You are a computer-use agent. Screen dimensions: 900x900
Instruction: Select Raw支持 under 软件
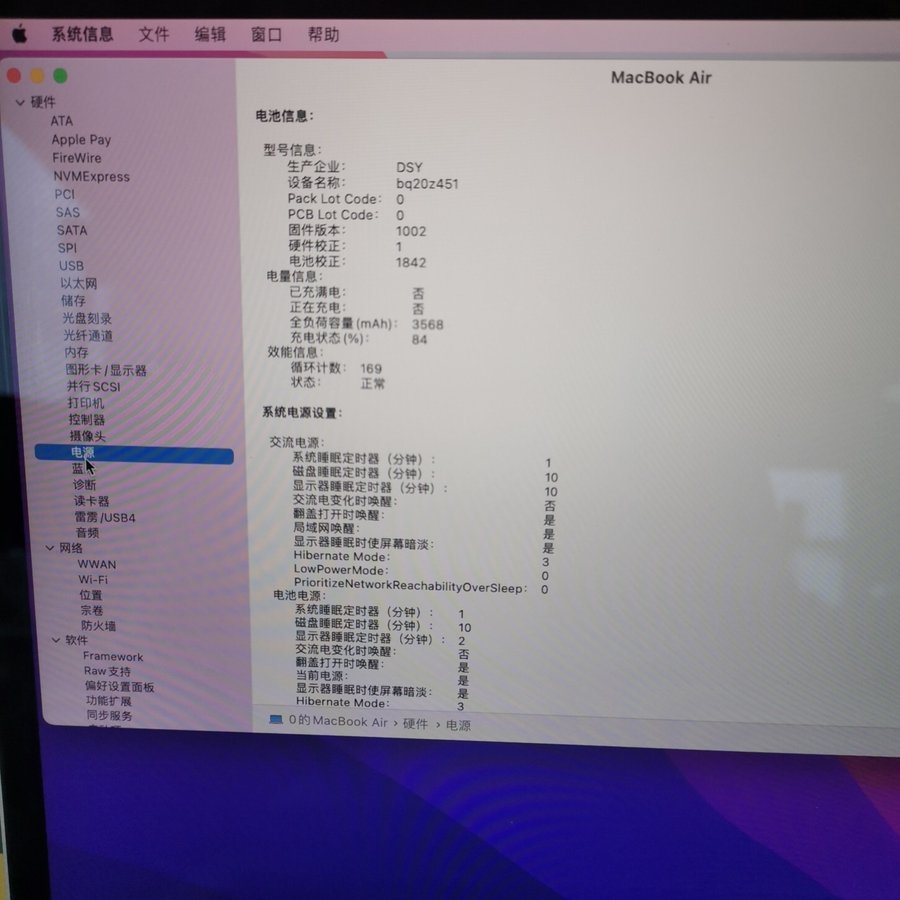107,671
